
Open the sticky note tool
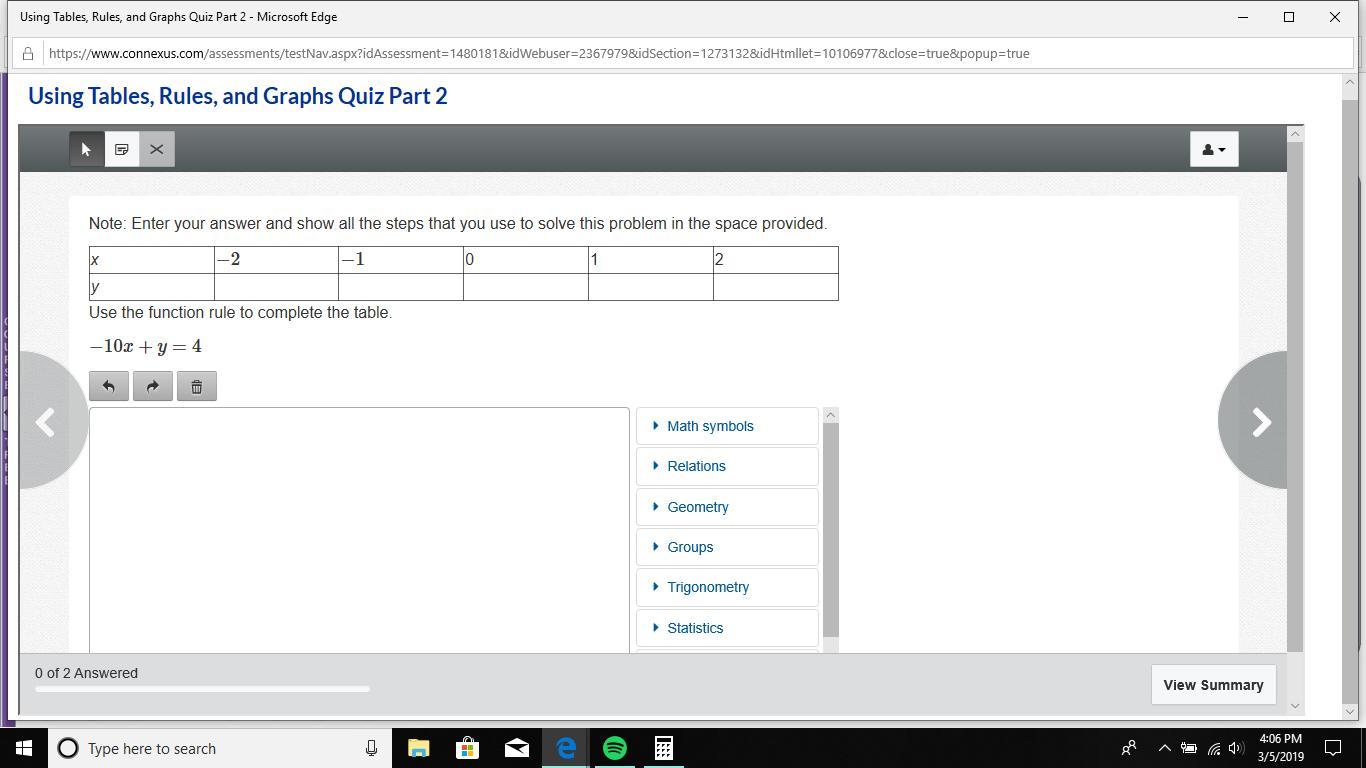tap(122, 149)
